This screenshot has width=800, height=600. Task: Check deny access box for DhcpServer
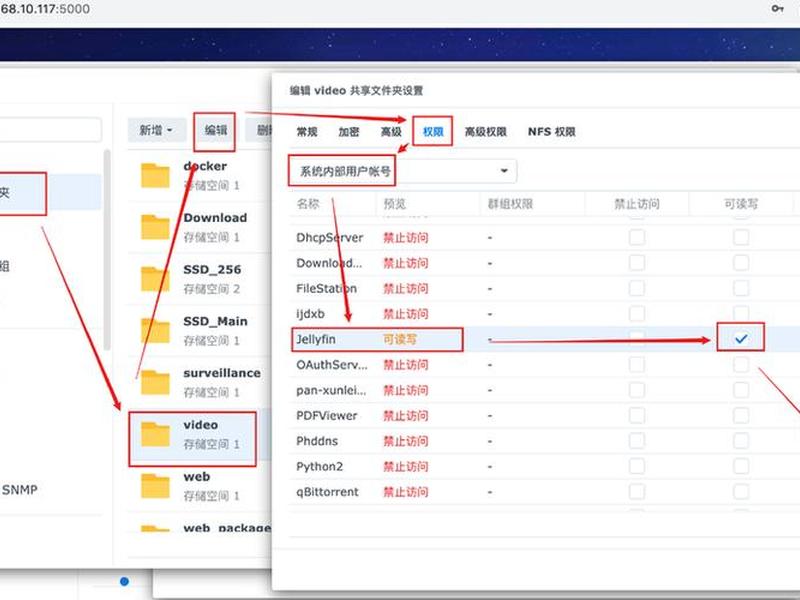tap(637, 237)
